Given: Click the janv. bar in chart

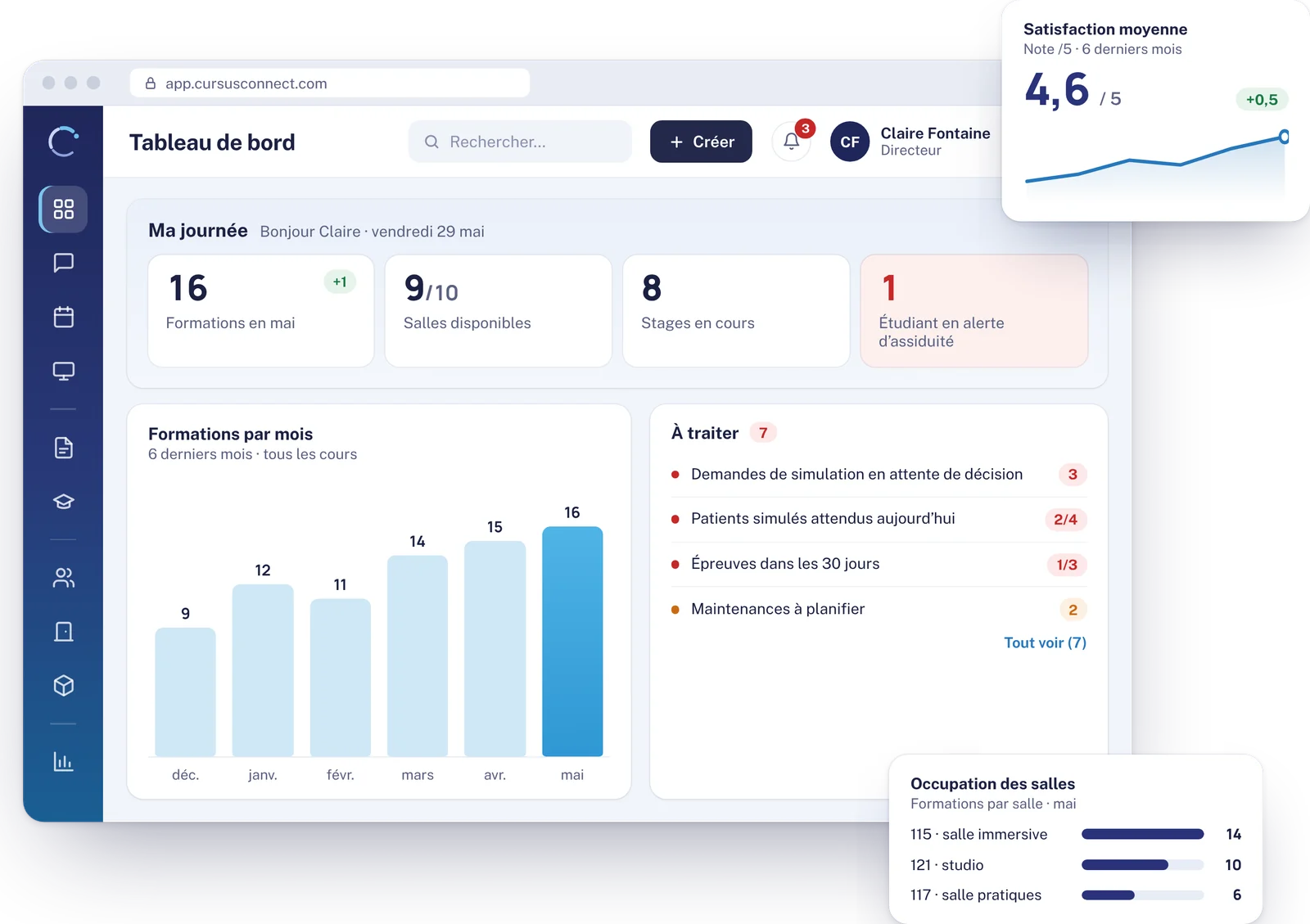Looking at the screenshot, I should pos(263,670).
